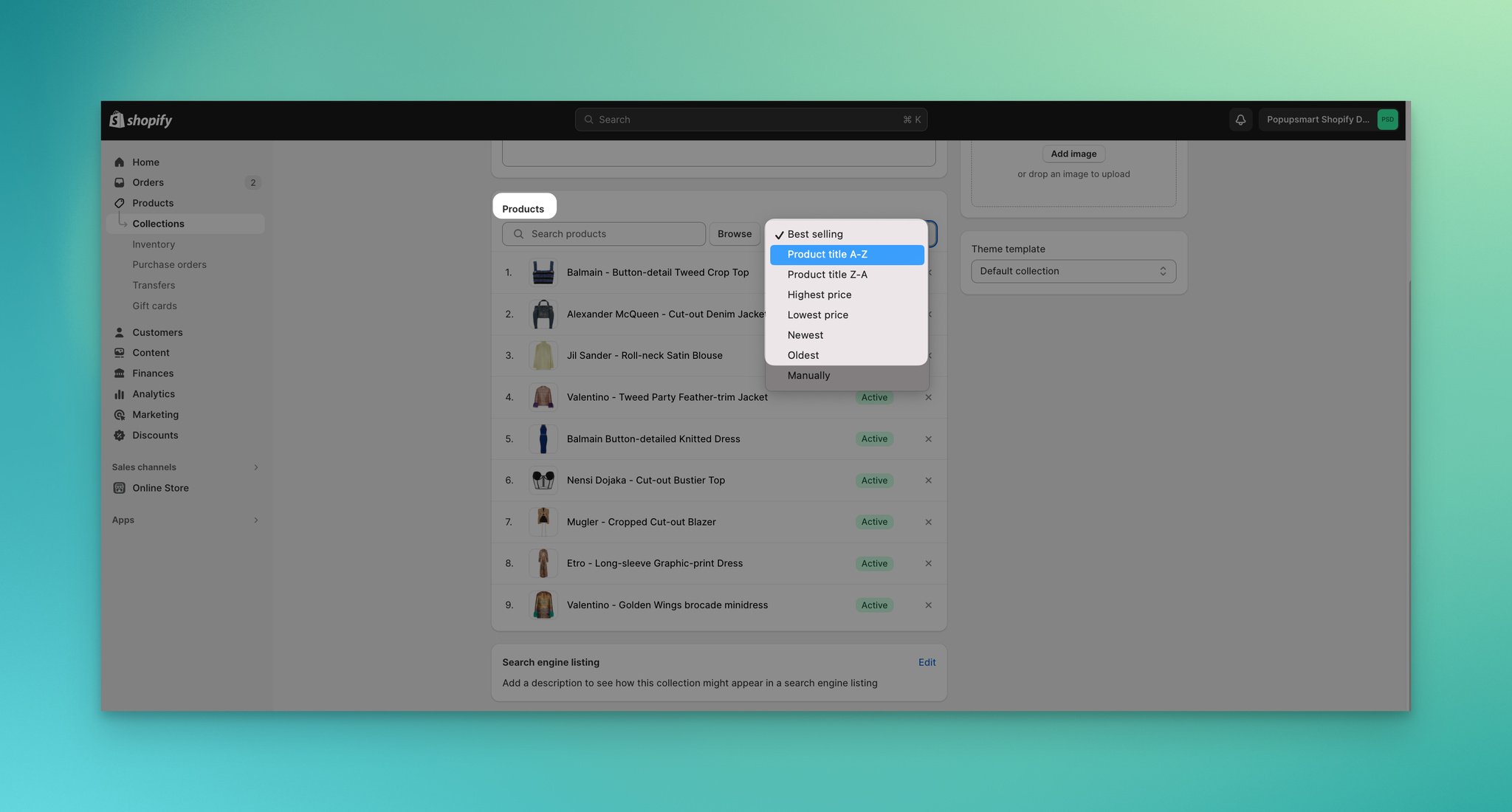Open Nensi Dojaka Bustier Top thumbnail
The height and width of the screenshot is (812, 1512).
pos(543,481)
